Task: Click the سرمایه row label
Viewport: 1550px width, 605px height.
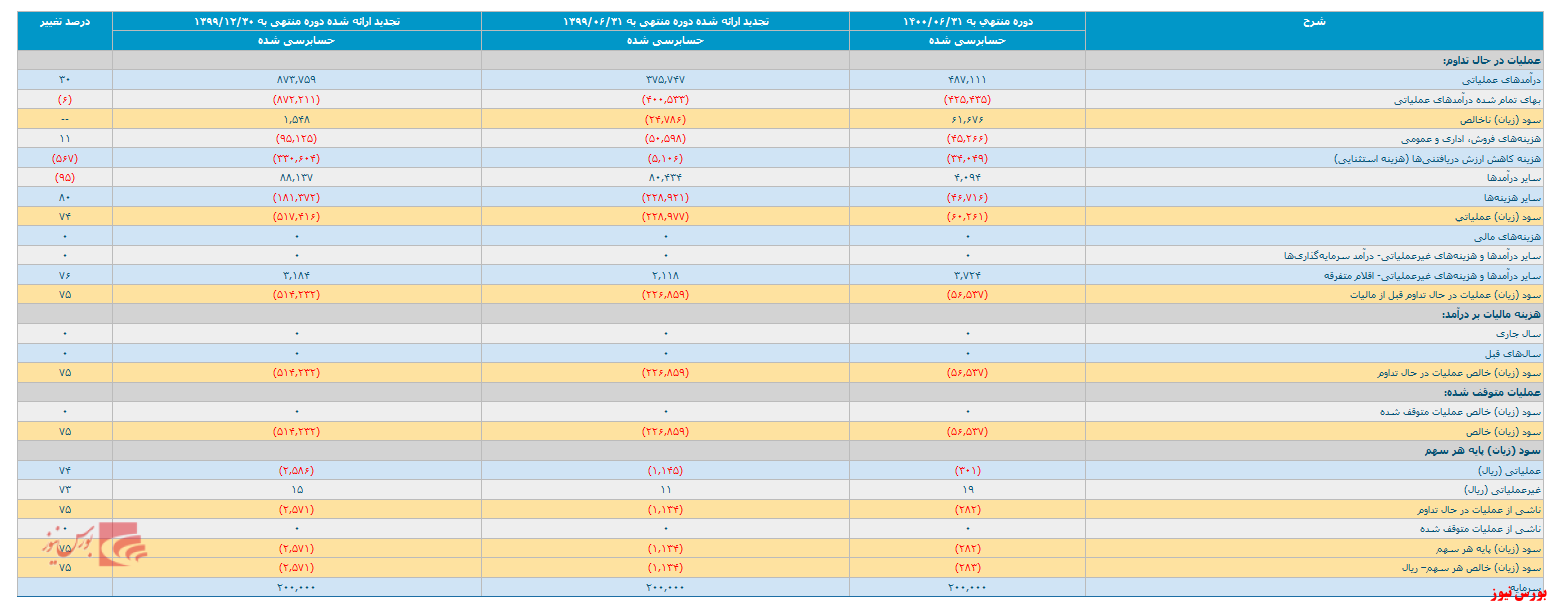Action: 1524,587
